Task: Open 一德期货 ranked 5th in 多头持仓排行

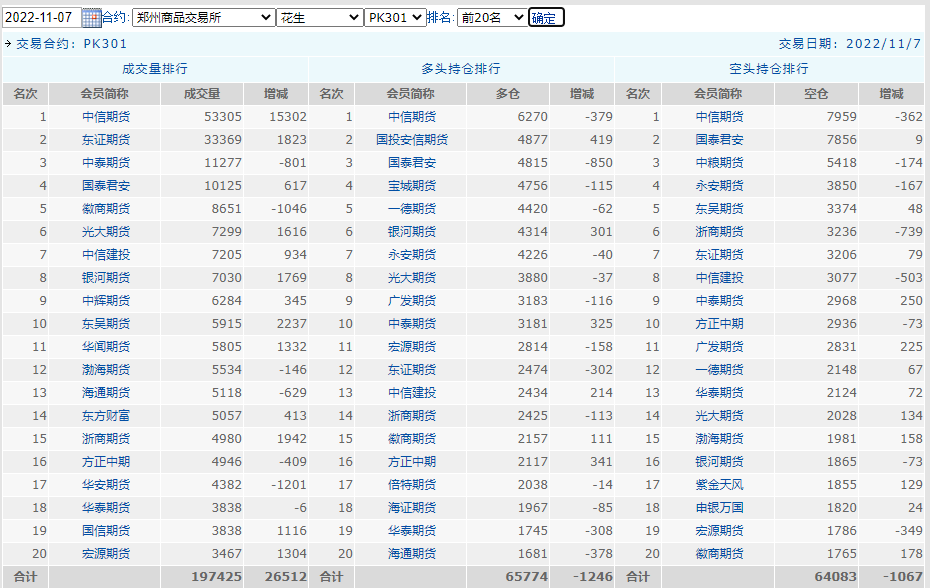Action: tap(412, 209)
